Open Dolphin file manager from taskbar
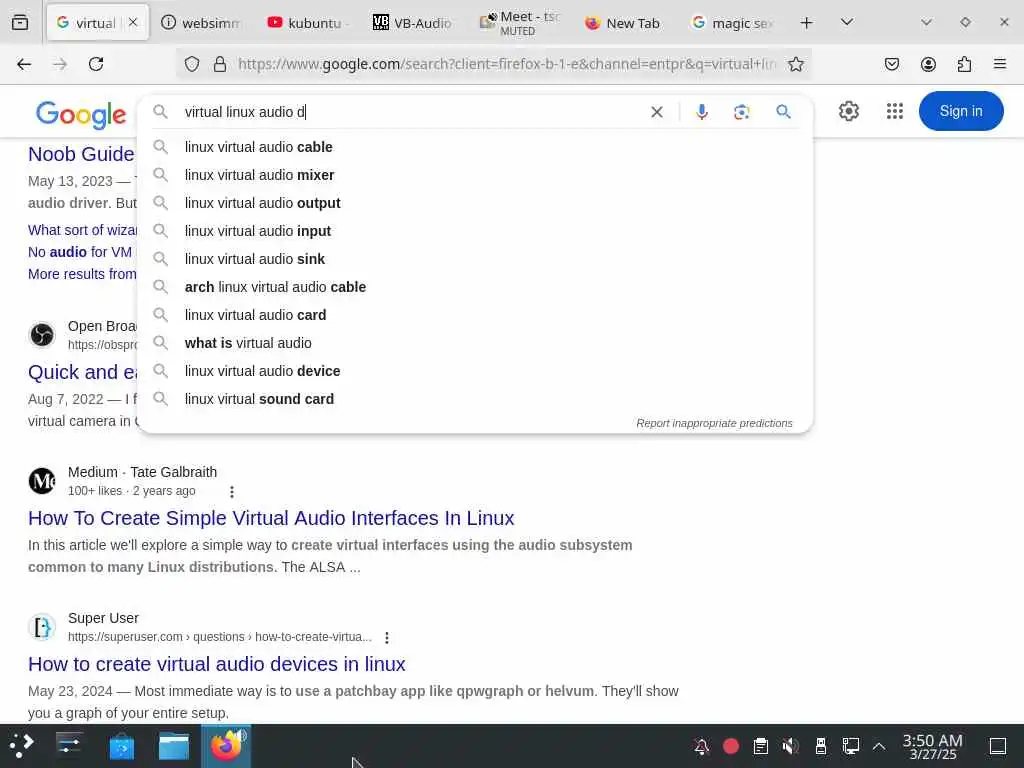The height and width of the screenshot is (768, 1024). (174, 746)
